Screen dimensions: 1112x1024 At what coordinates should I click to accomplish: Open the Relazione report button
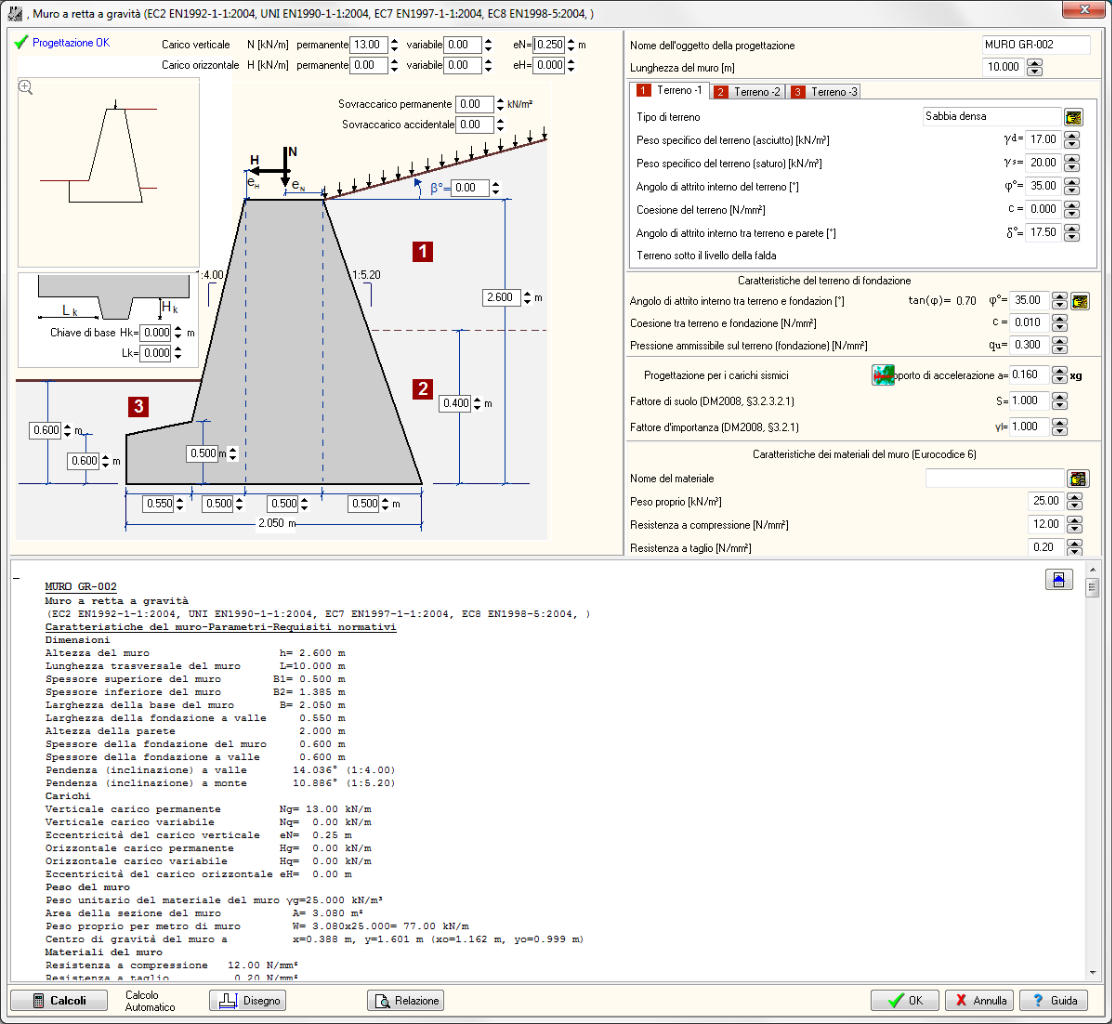click(405, 1001)
